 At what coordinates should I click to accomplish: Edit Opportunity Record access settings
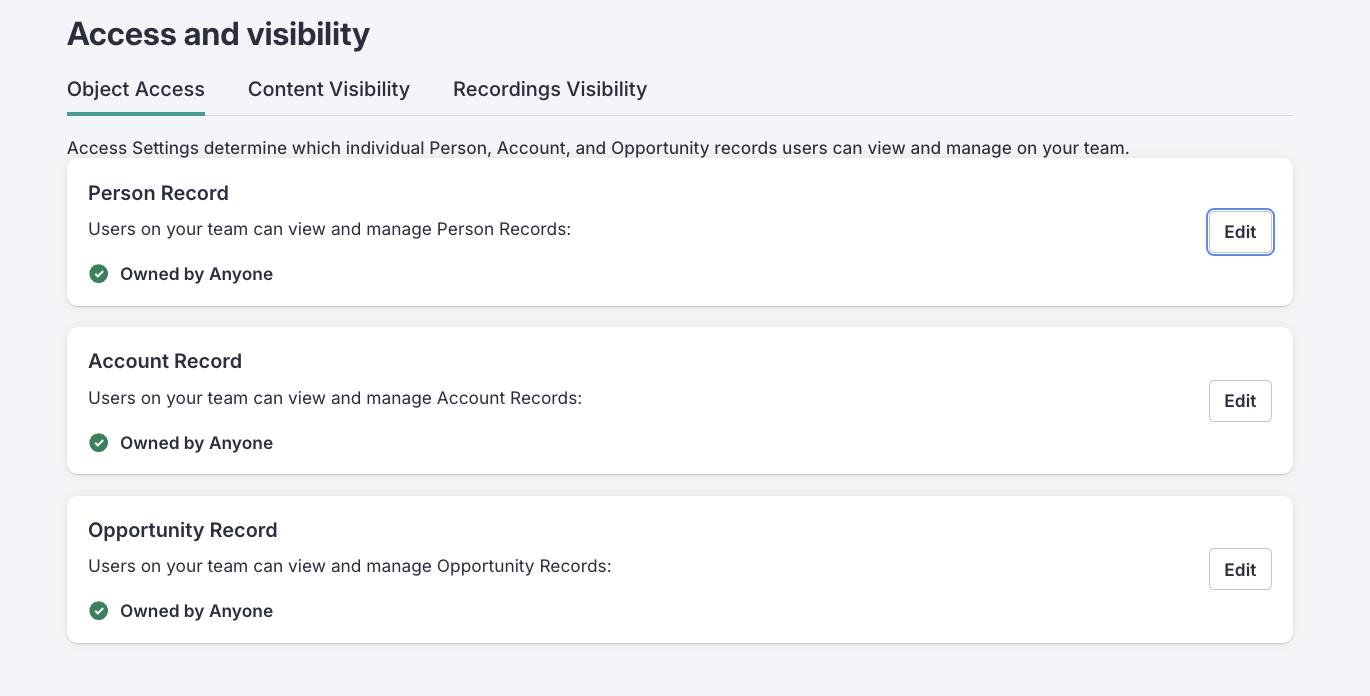(1240, 570)
